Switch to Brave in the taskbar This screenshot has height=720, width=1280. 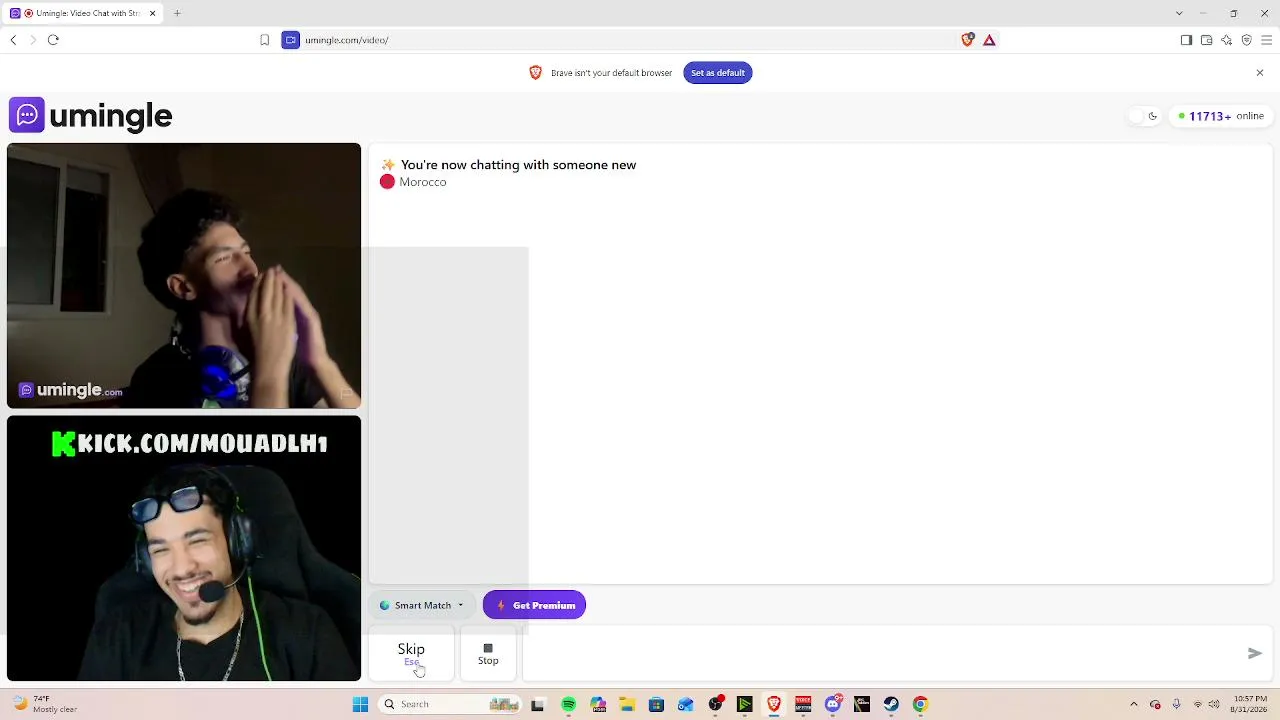774,704
